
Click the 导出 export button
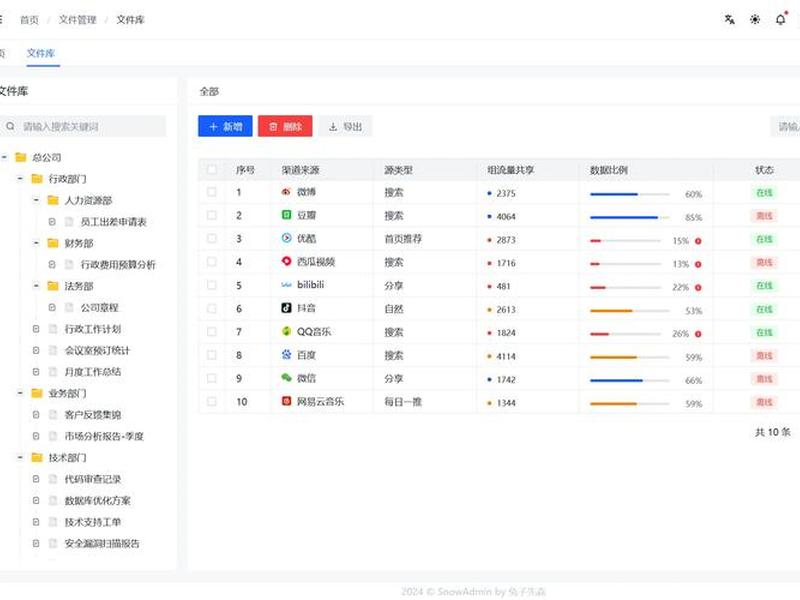pos(345,126)
